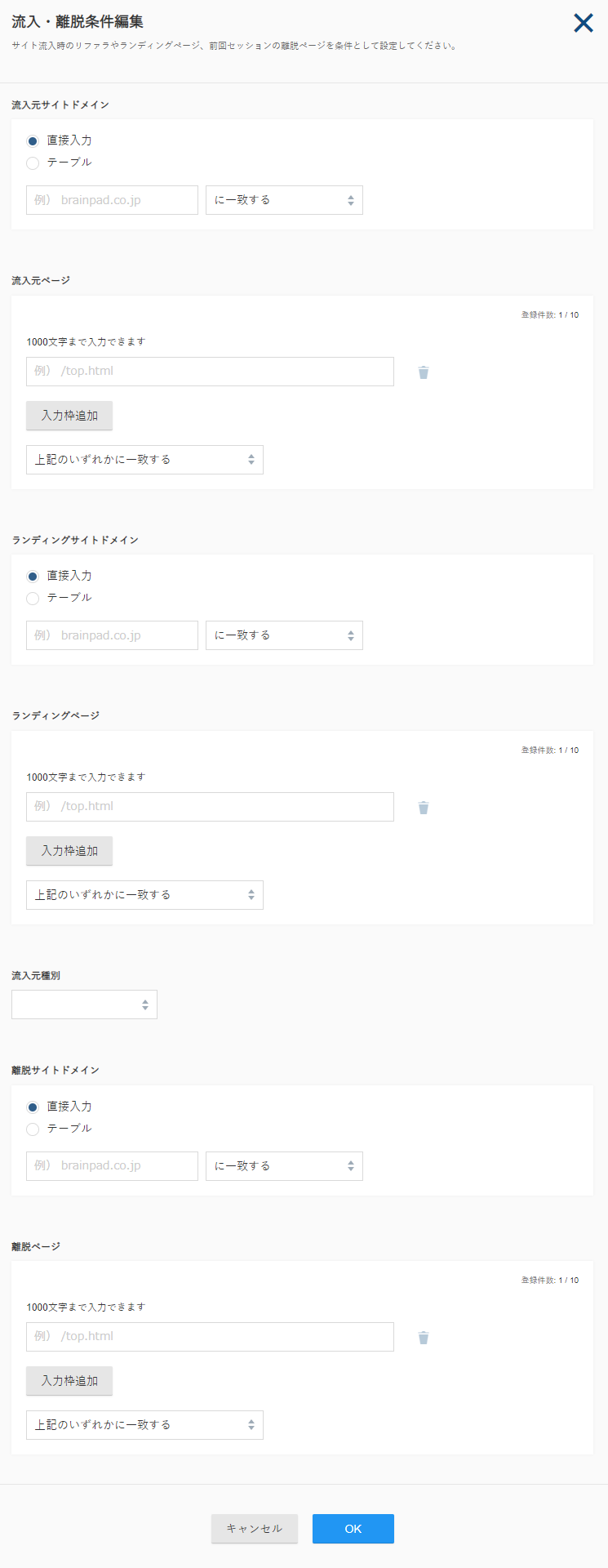Select テーブル under 流入元サイトドメイン
608x1568 pixels.
(33, 163)
